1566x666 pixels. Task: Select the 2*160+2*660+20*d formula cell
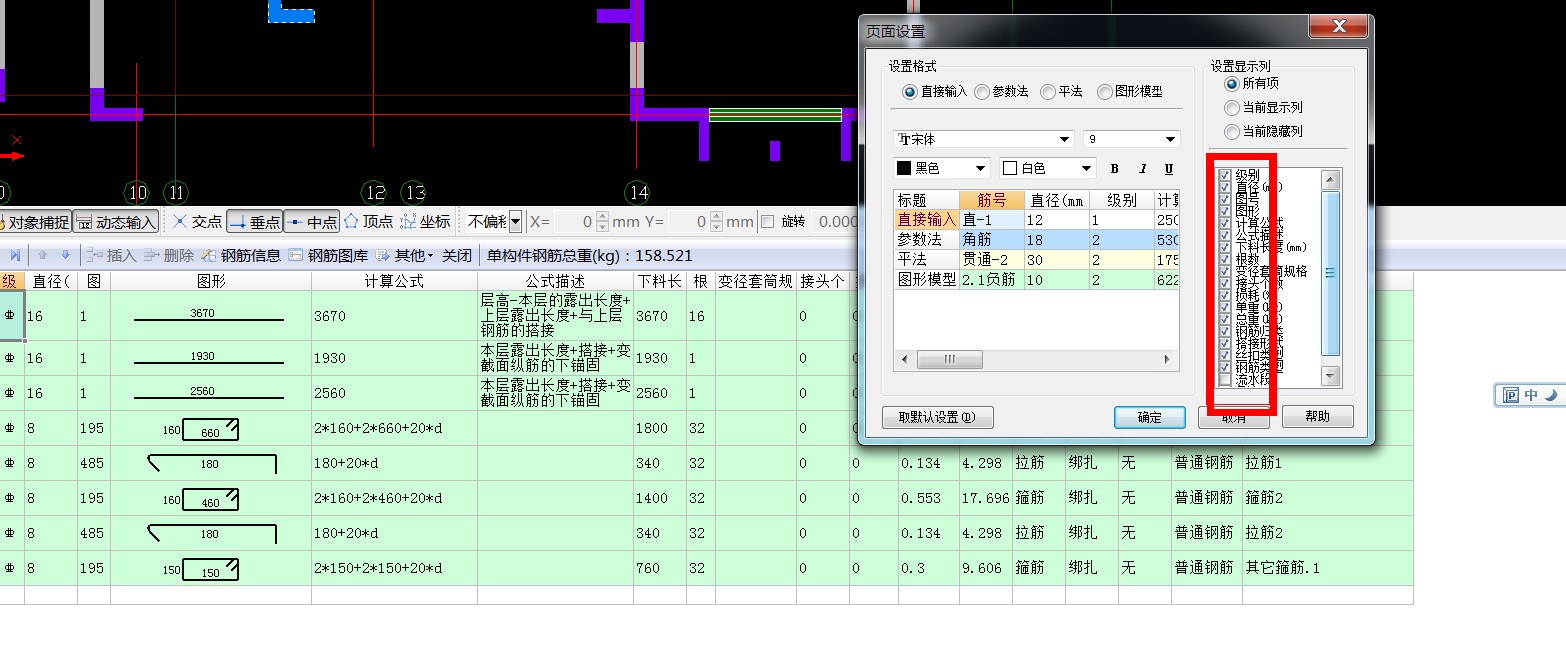pyautogui.click(x=394, y=428)
